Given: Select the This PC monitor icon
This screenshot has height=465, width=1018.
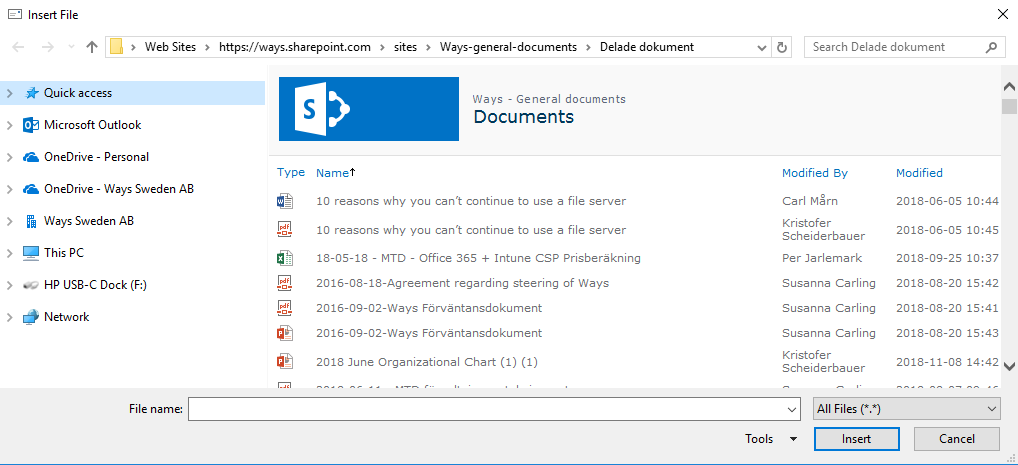Looking at the screenshot, I should click(31, 253).
